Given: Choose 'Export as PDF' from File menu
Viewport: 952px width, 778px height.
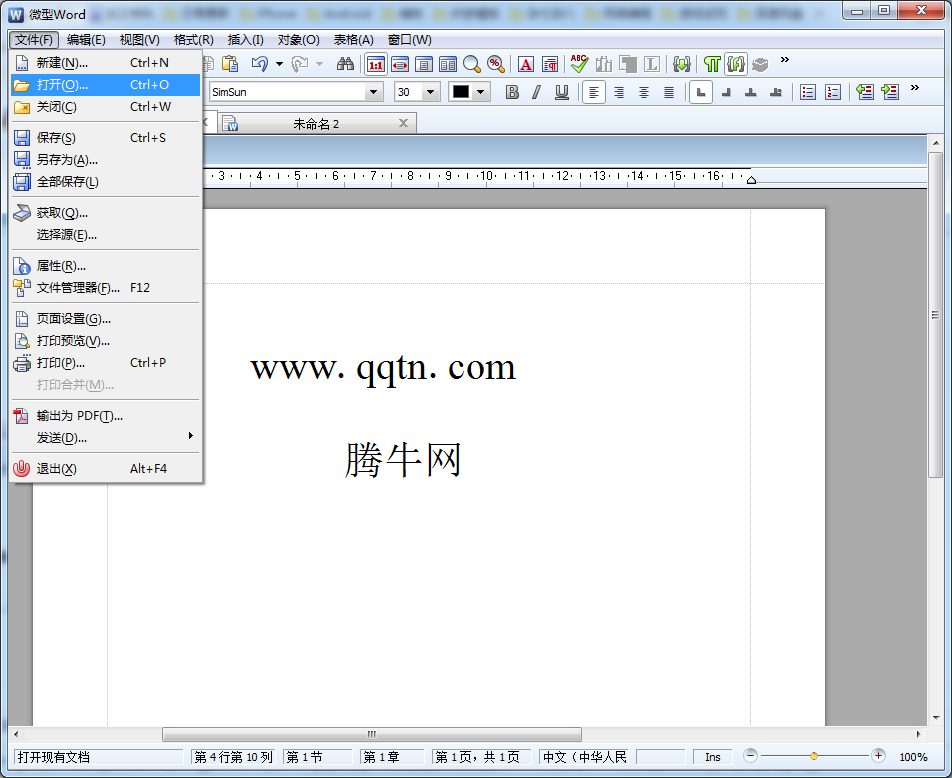Looking at the screenshot, I should 79,416.
